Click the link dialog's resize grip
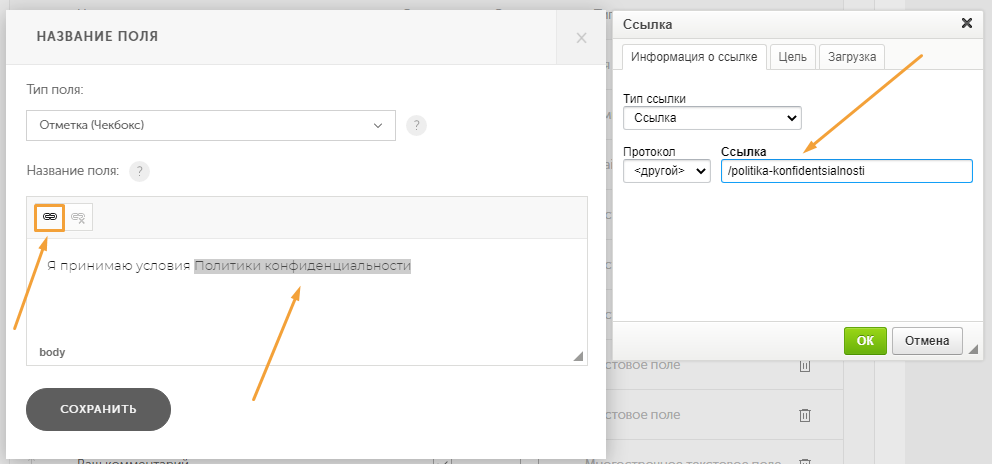992x464 pixels. pos(973,349)
